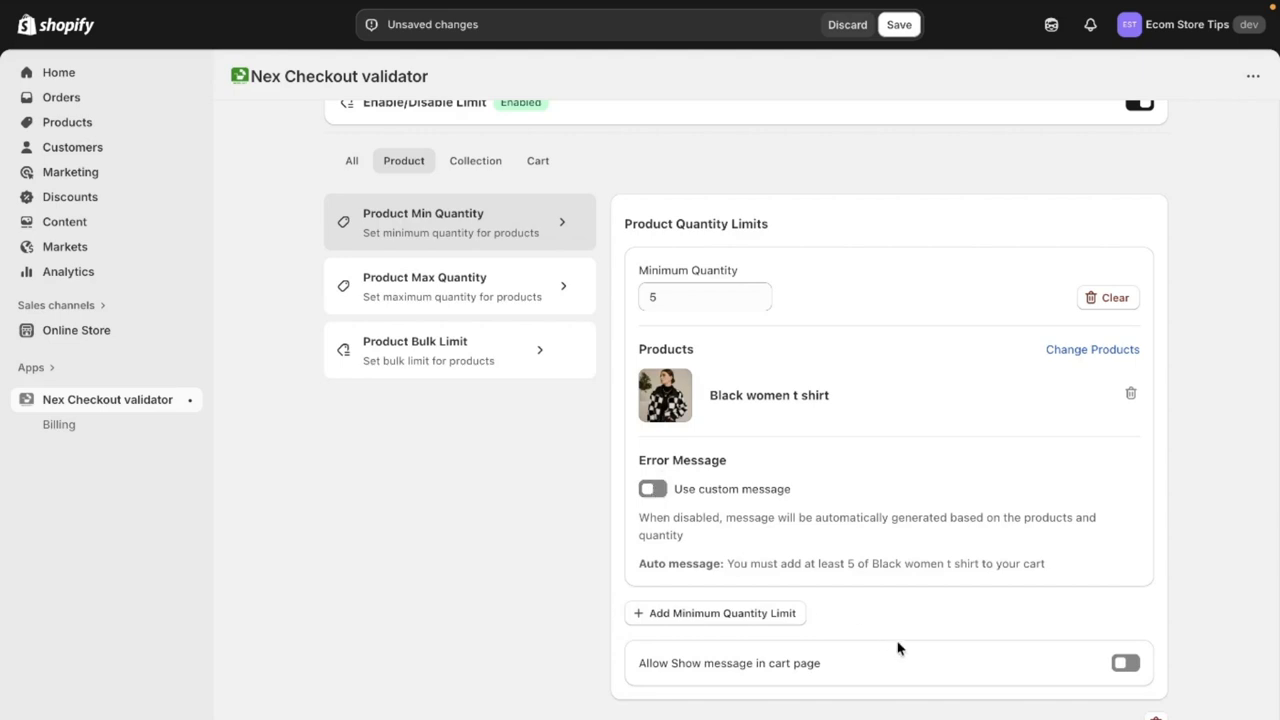Click the Product Quantity Limits heading
Image resolution: width=1280 pixels, height=720 pixels.
(x=696, y=224)
